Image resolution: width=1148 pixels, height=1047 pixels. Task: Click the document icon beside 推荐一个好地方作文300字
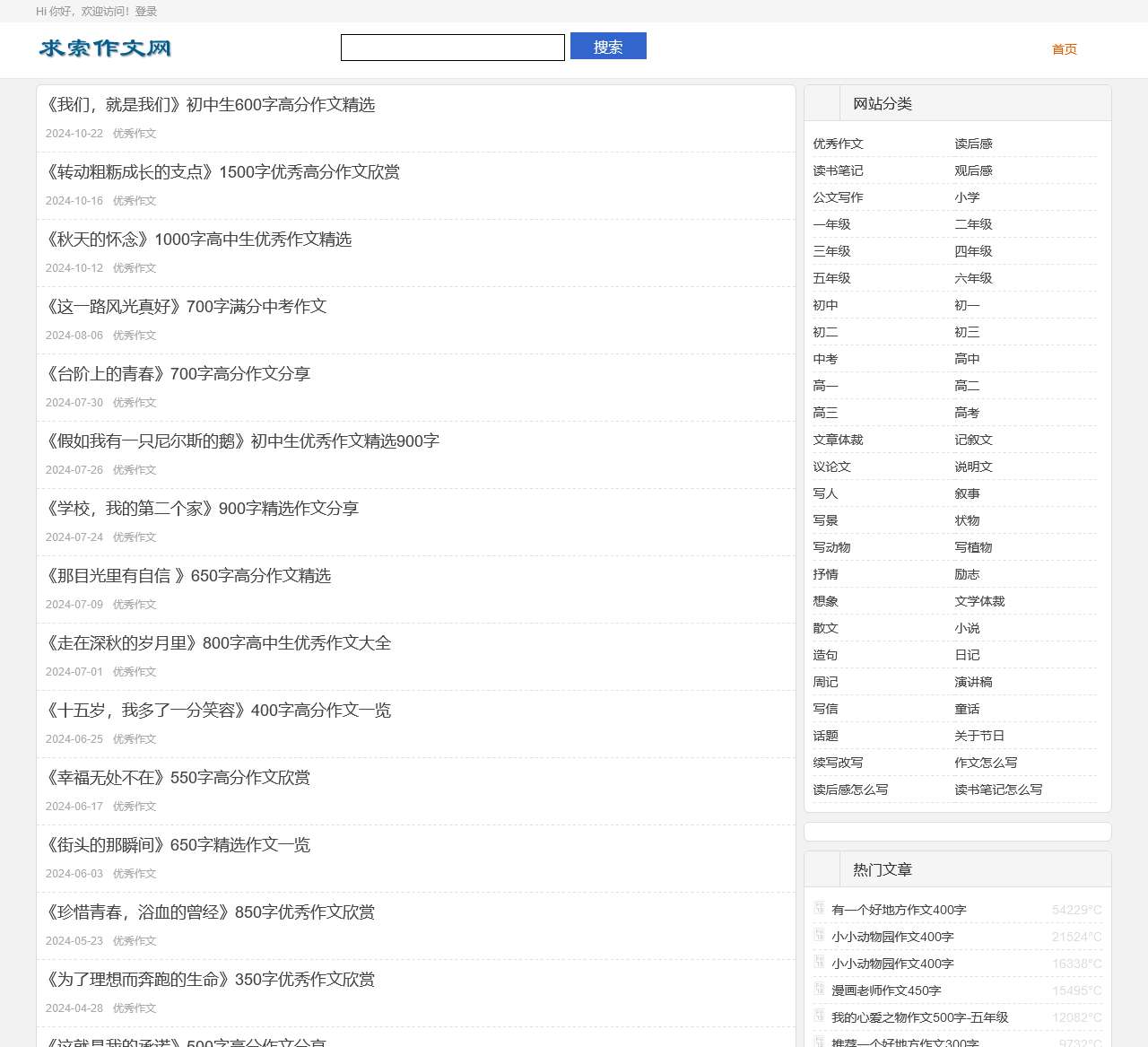tap(819, 1042)
